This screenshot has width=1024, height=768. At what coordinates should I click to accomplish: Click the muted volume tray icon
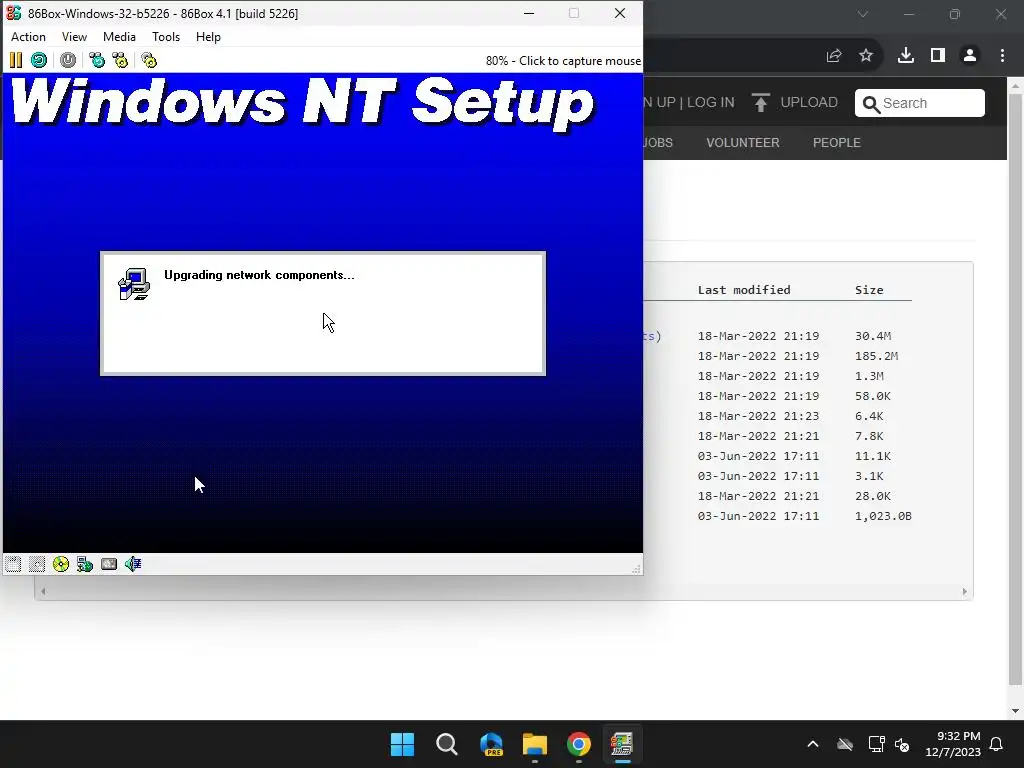pyautogui.click(x=903, y=744)
